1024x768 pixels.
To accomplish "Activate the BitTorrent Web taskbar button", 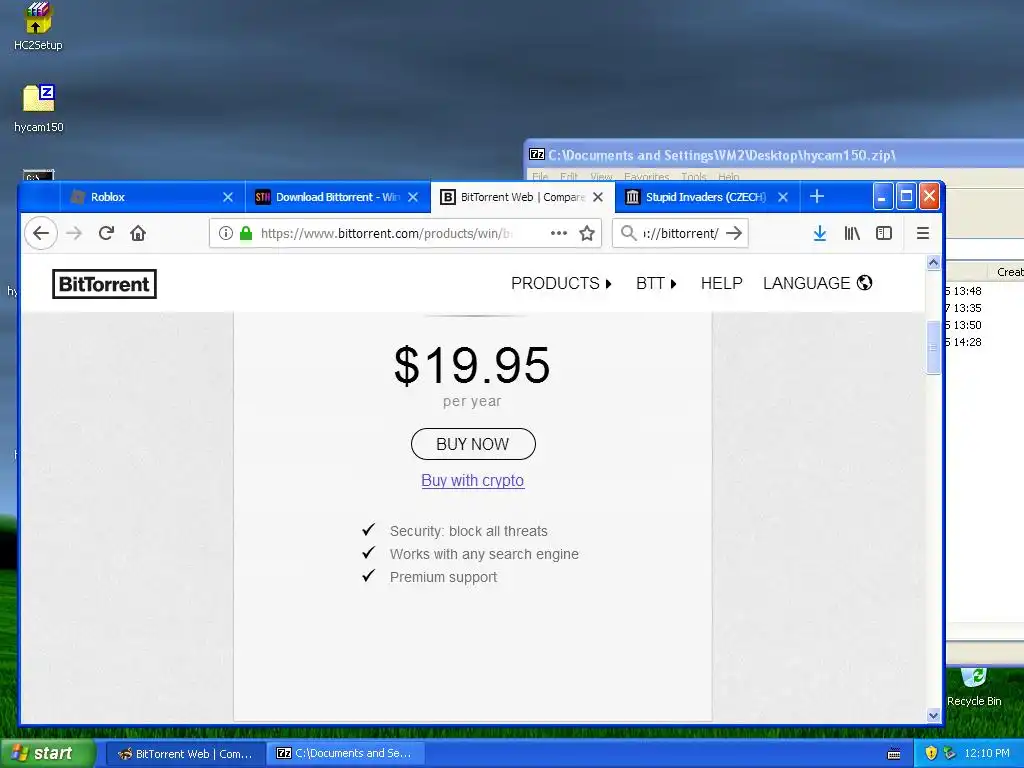I will (x=185, y=754).
